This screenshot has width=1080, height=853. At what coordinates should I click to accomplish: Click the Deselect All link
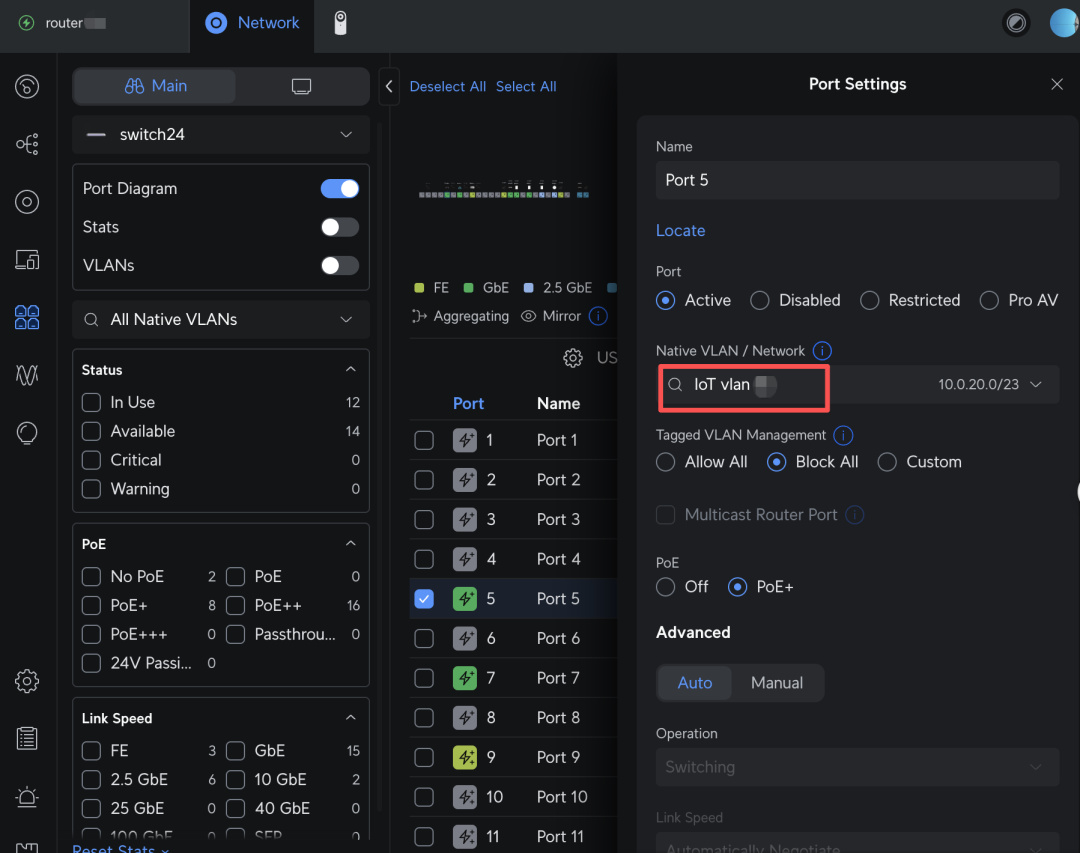[448, 86]
